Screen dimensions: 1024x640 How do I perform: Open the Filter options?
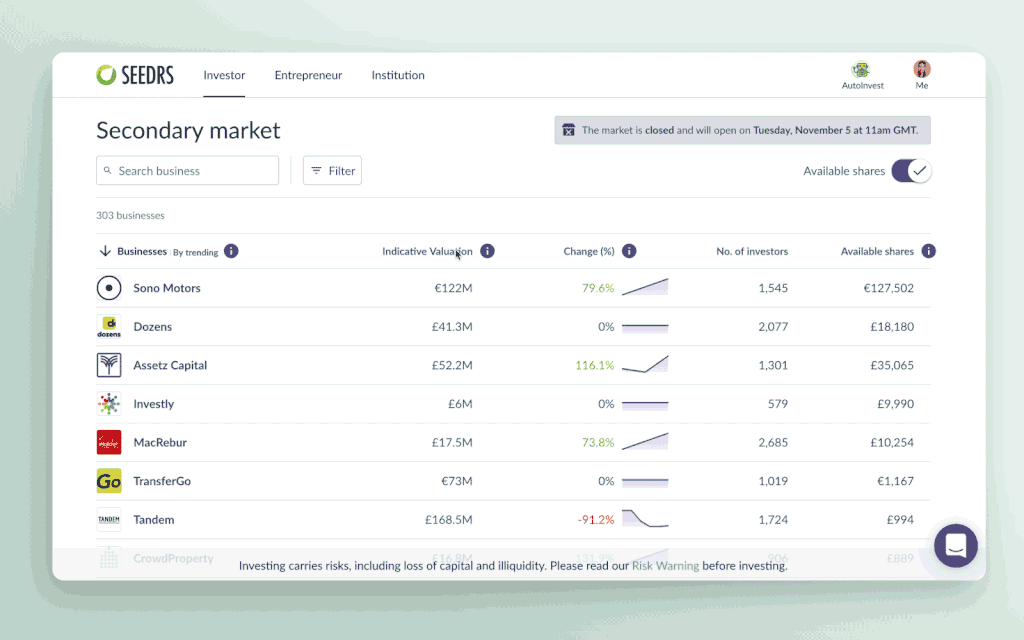(x=332, y=170)
